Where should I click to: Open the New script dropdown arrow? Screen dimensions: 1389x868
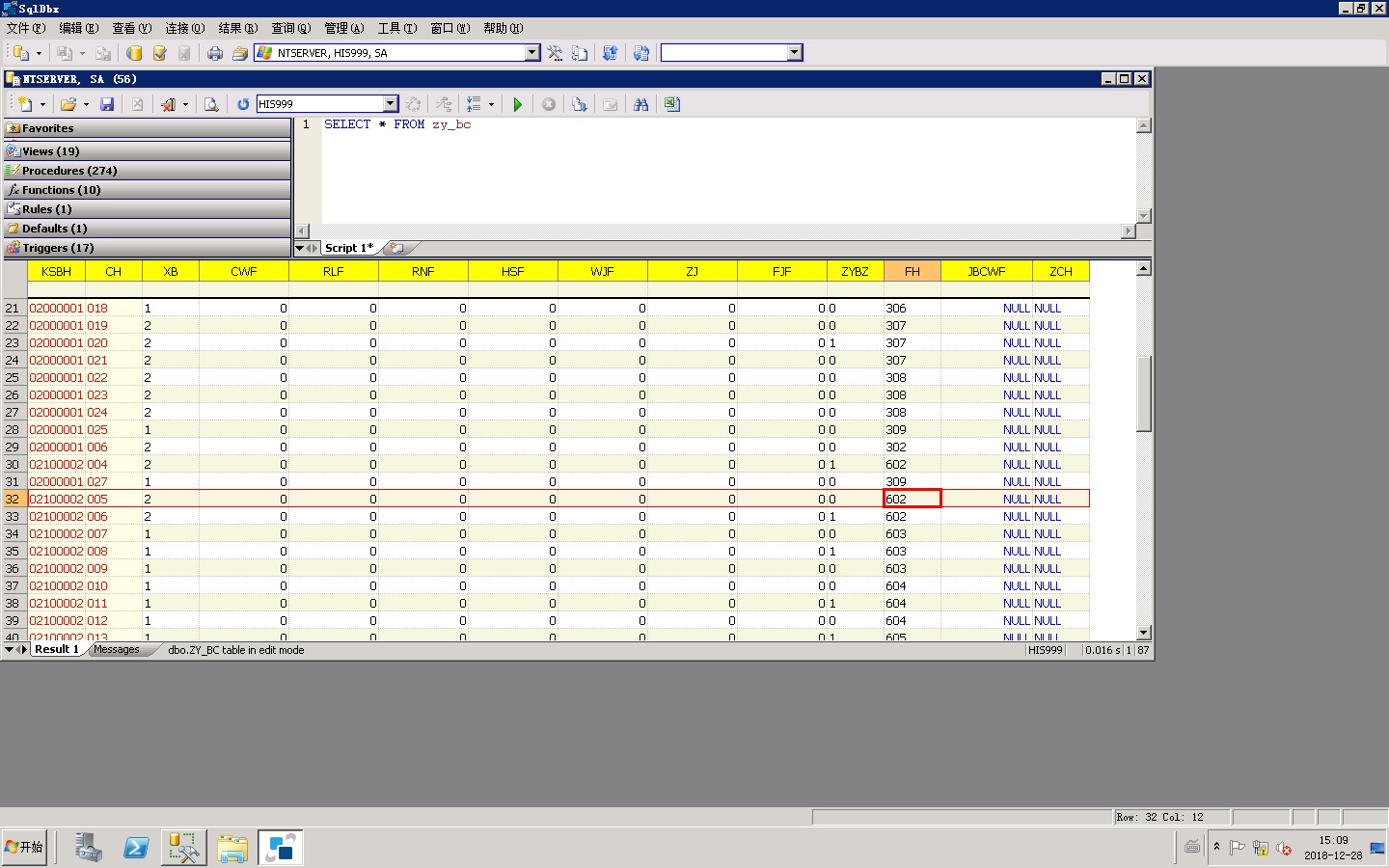coord(42,104)
